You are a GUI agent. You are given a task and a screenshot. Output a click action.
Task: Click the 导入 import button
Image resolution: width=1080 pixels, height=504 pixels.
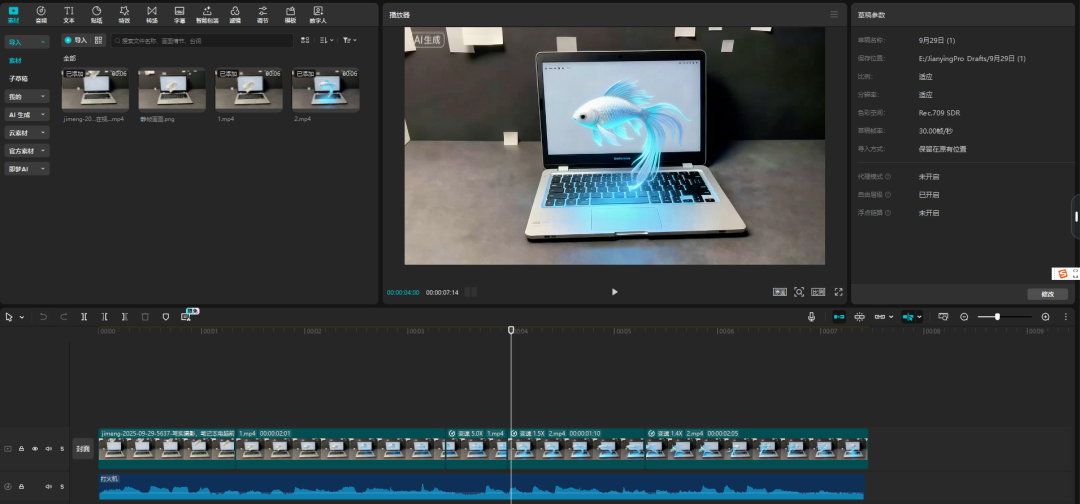pos(76,40)
